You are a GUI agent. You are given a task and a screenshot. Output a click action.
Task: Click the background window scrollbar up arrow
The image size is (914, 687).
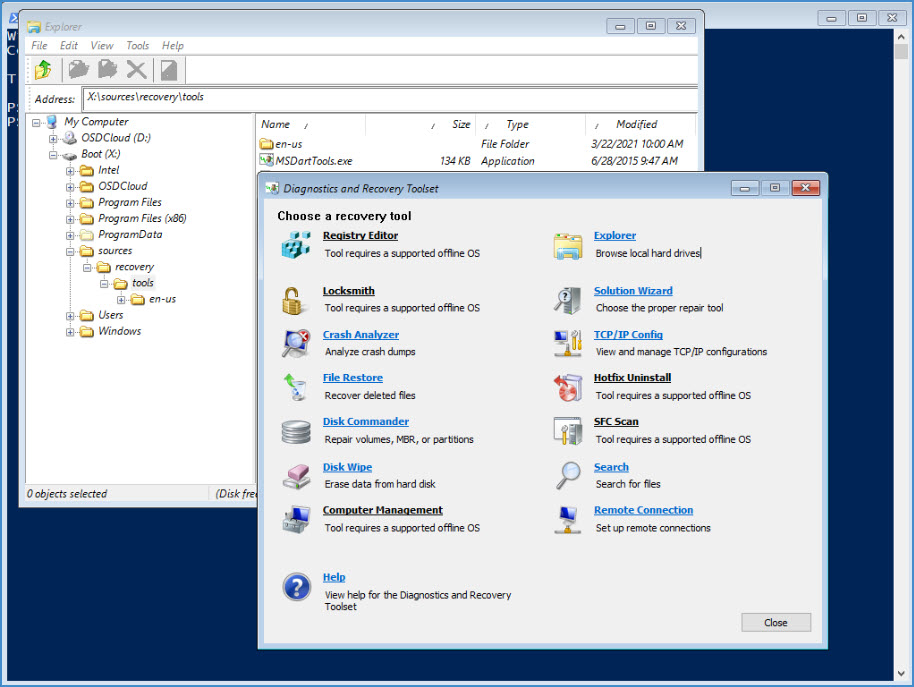coord(901,36)
